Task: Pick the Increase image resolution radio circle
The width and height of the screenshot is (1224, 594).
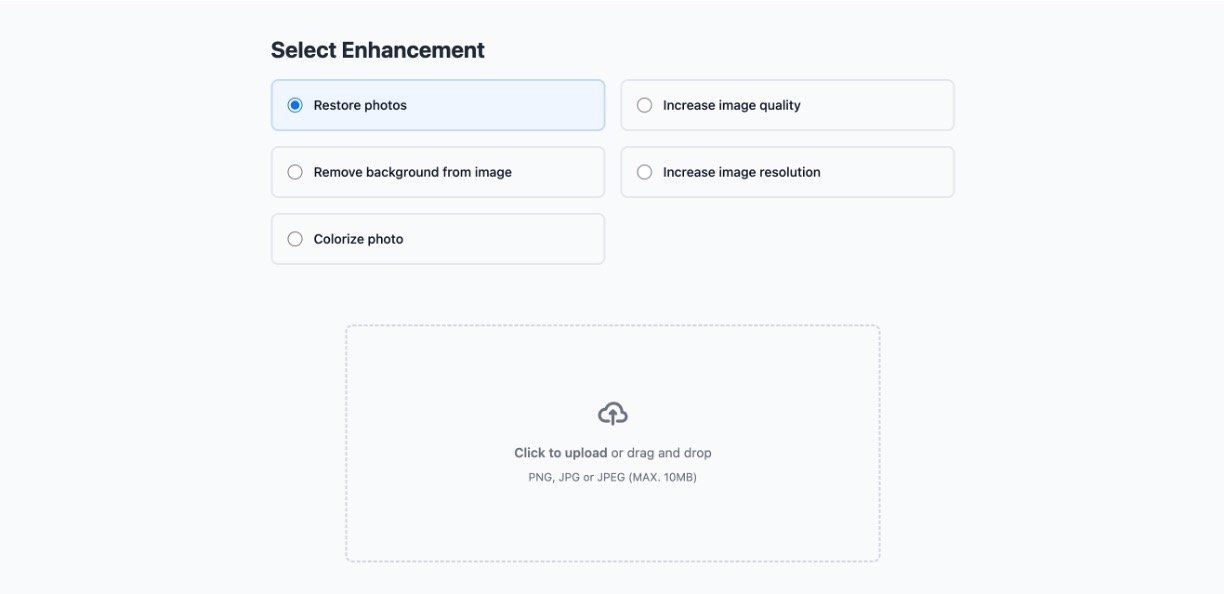Action: (645, 172)
